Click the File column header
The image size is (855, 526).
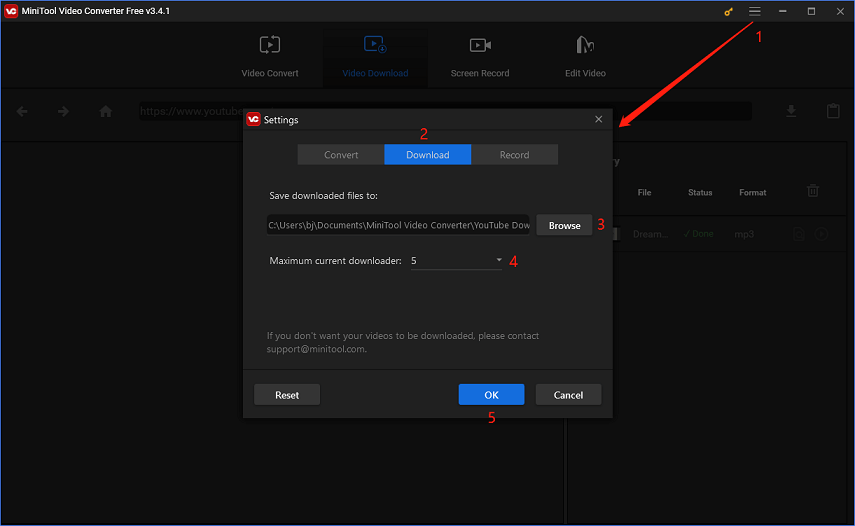click(645, 192)
